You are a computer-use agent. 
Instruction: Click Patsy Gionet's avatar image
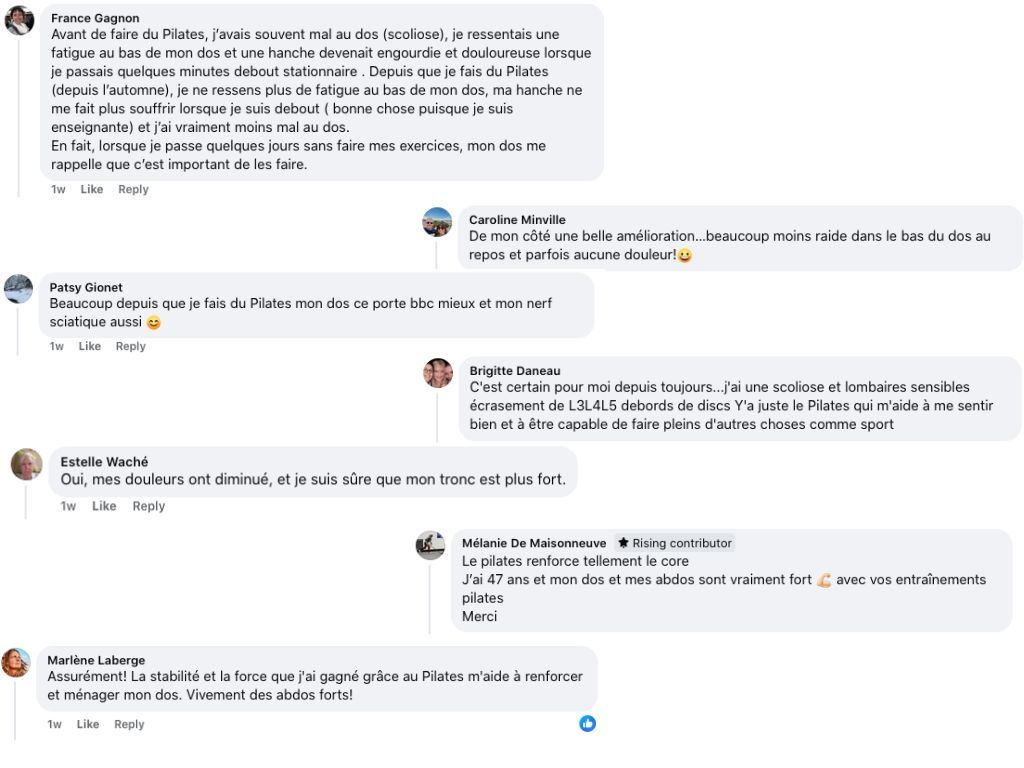click(18, 289)
